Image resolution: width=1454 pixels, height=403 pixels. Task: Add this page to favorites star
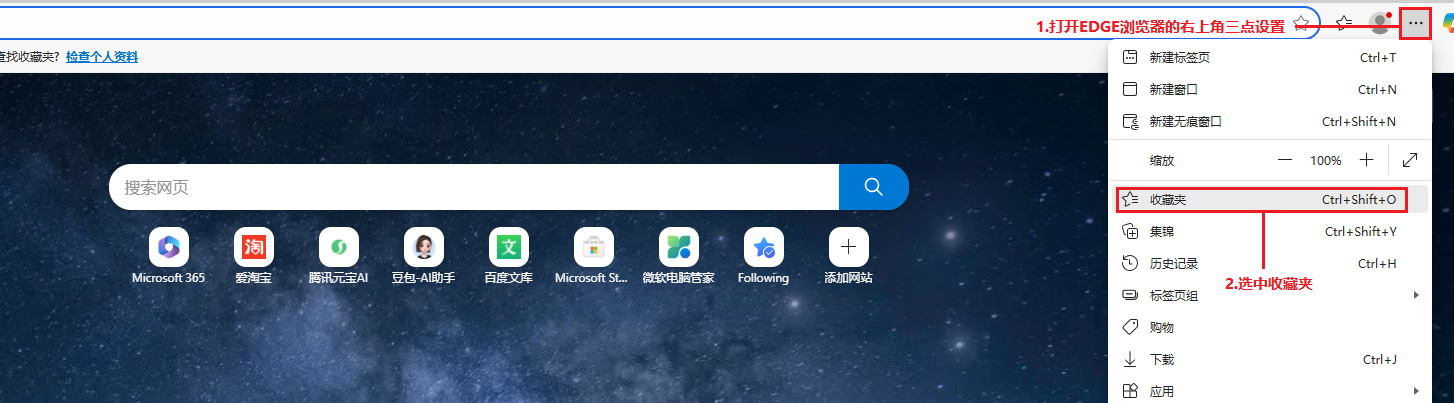point(1301,23)
